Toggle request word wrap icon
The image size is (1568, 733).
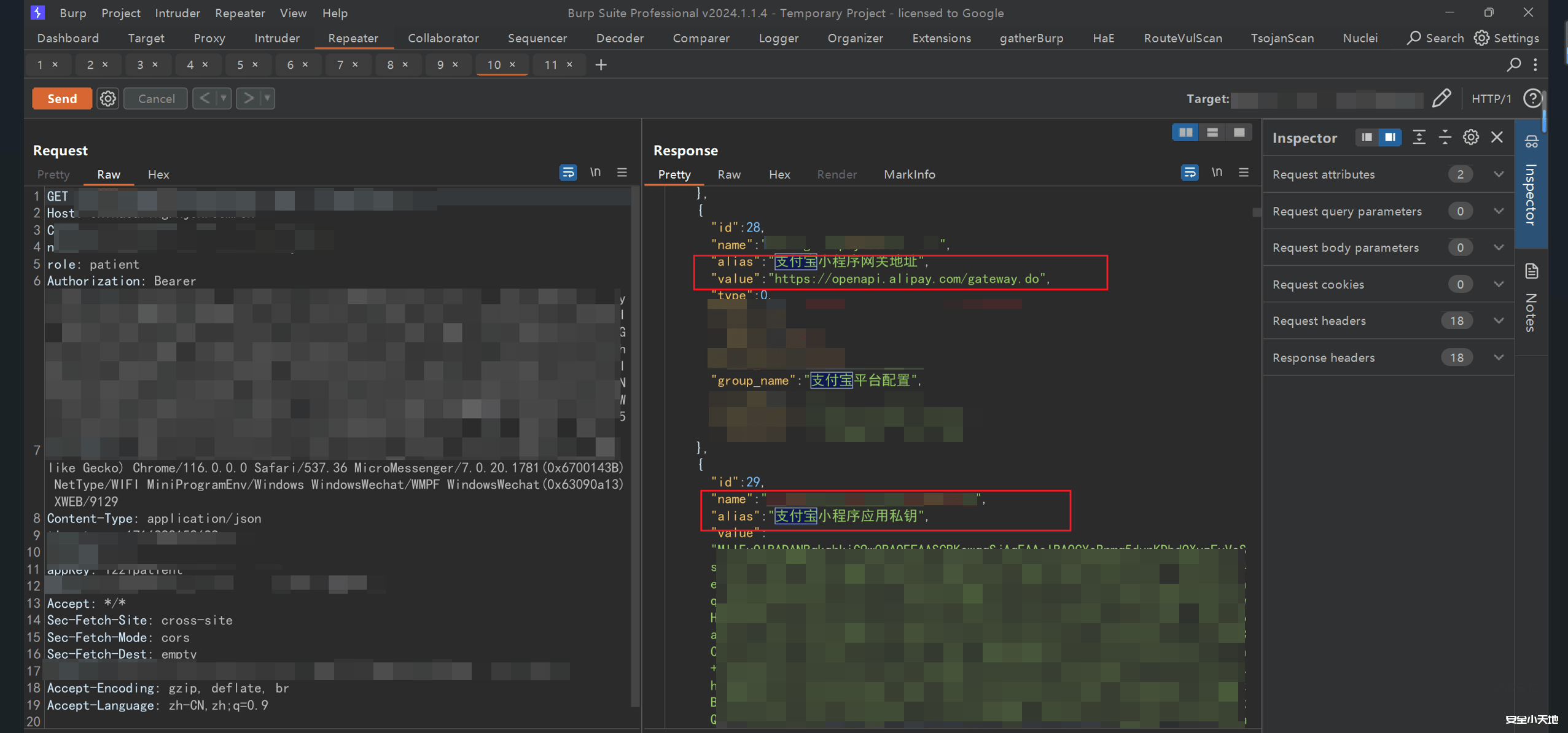[568, 173]
